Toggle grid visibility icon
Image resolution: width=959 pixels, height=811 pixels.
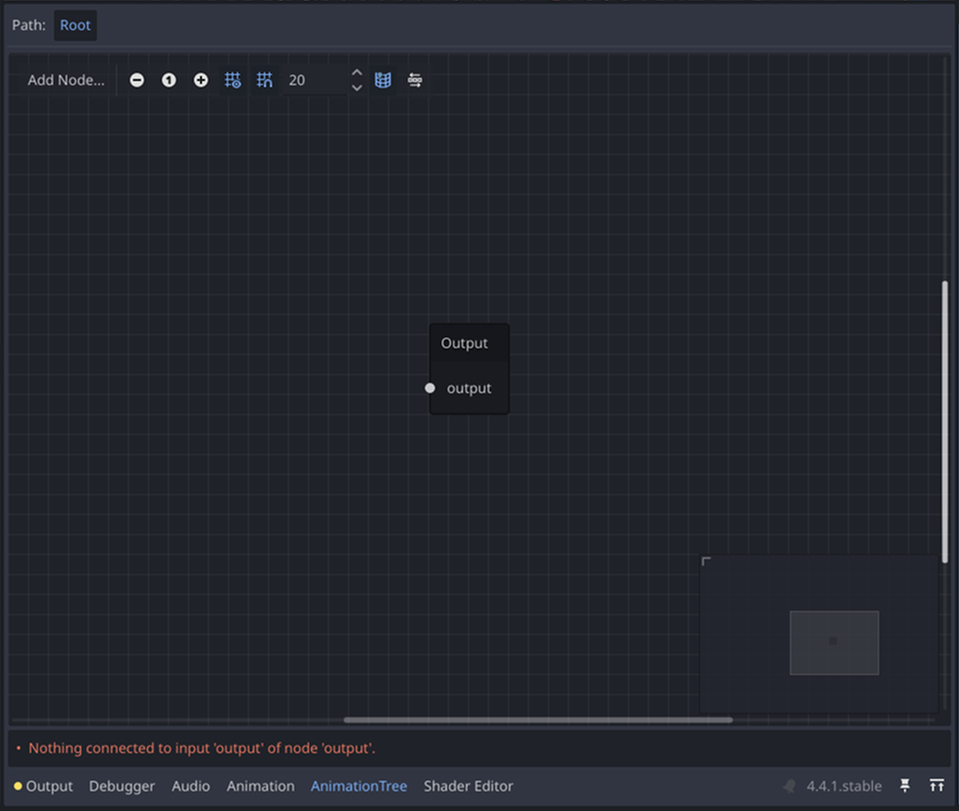(232, 80)
